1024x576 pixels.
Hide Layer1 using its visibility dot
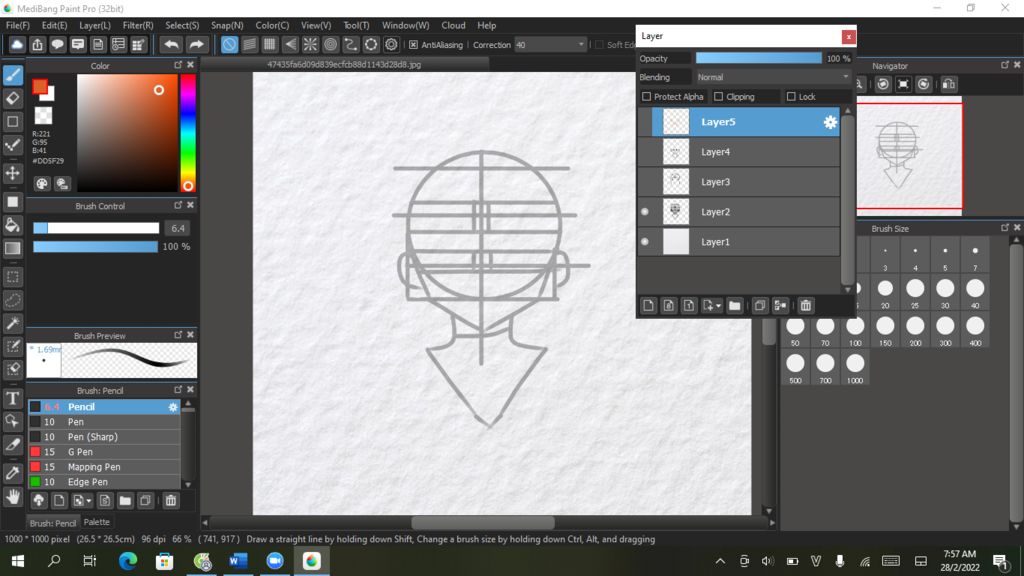tap(645, 242)
